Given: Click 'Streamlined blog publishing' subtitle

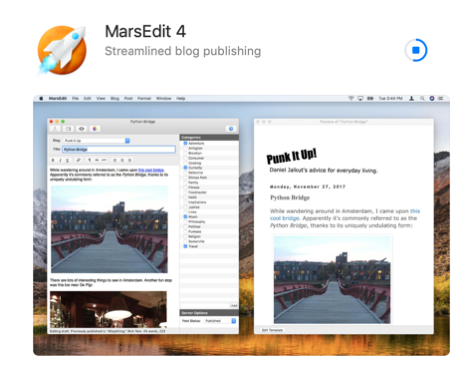Looking at the screenshot, I should pyautogui.click(x=183, y=51).
